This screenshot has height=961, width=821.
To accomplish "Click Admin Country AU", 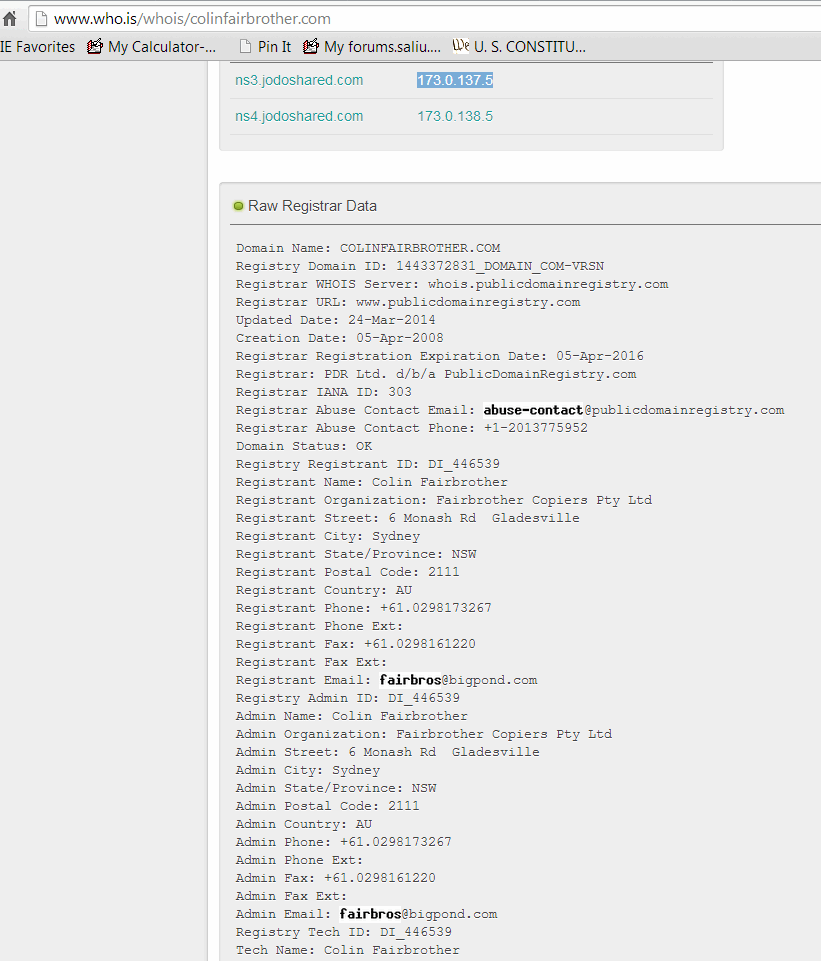I will [x=304, y=824].
